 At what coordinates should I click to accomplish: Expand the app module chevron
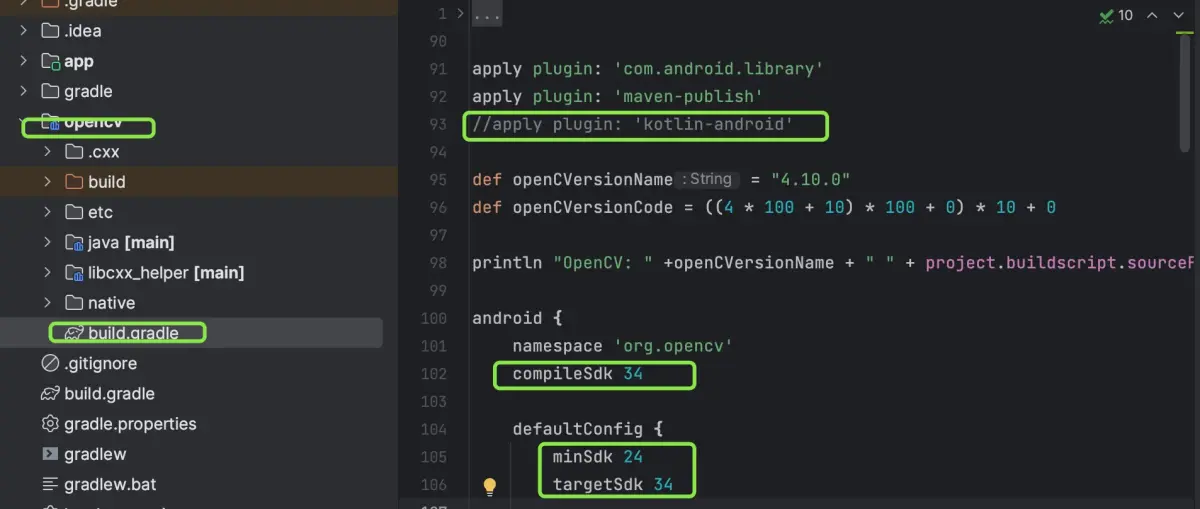tap(23, 61)
